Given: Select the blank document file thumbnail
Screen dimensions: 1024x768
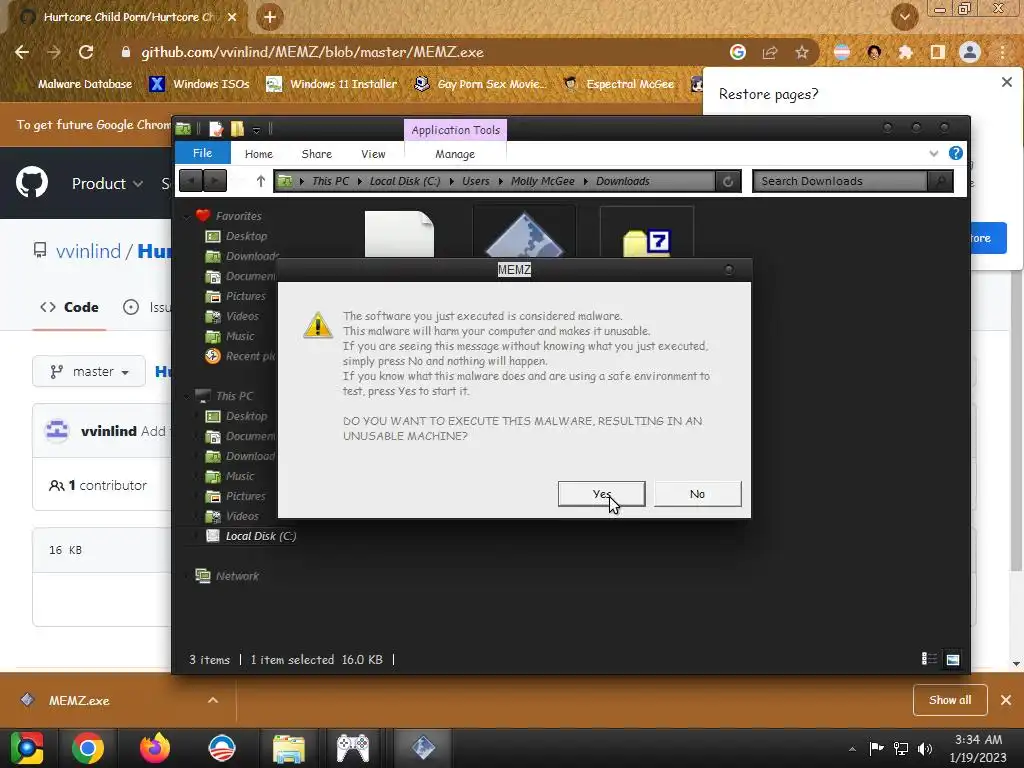Looking at the screenshot, I should coord(399,233).
